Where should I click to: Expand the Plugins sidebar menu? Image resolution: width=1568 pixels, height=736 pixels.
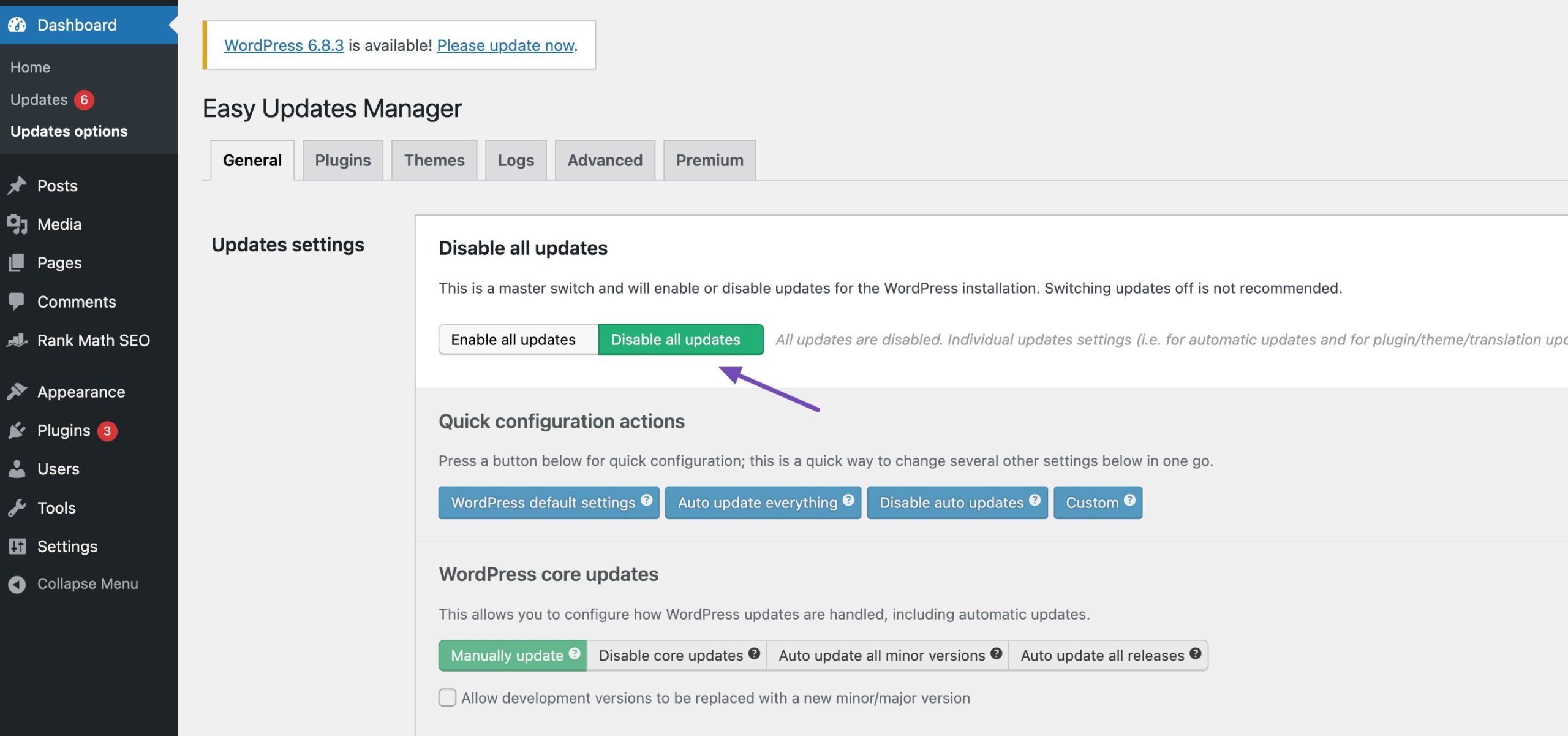pyautogui.click(x=64, y=430)
